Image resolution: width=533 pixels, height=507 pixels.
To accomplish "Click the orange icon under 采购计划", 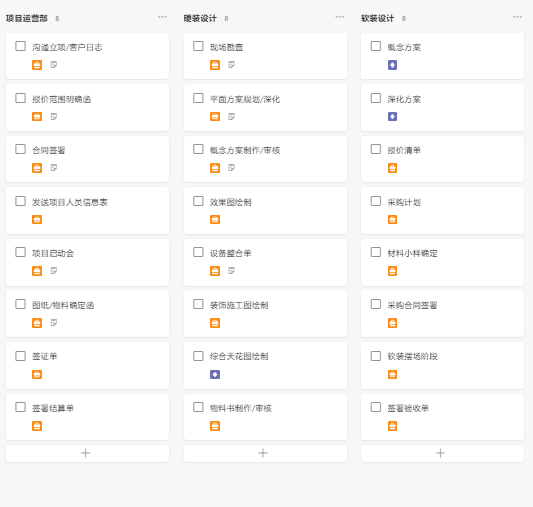I will click(392, 220).
